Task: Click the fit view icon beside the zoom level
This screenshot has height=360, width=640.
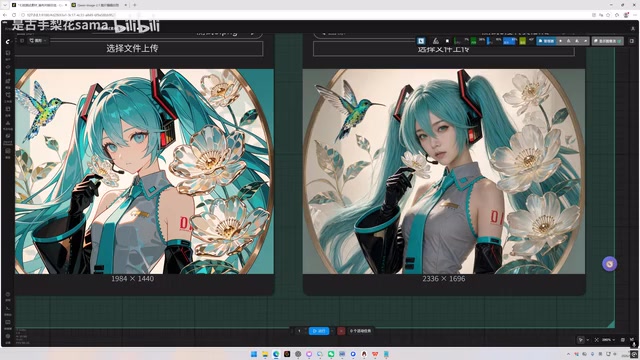Action: 596,340
